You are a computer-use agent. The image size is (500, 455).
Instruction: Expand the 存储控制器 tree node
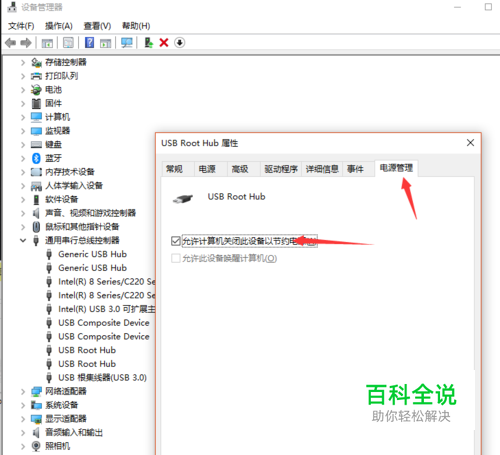click(x=23, y=62)
